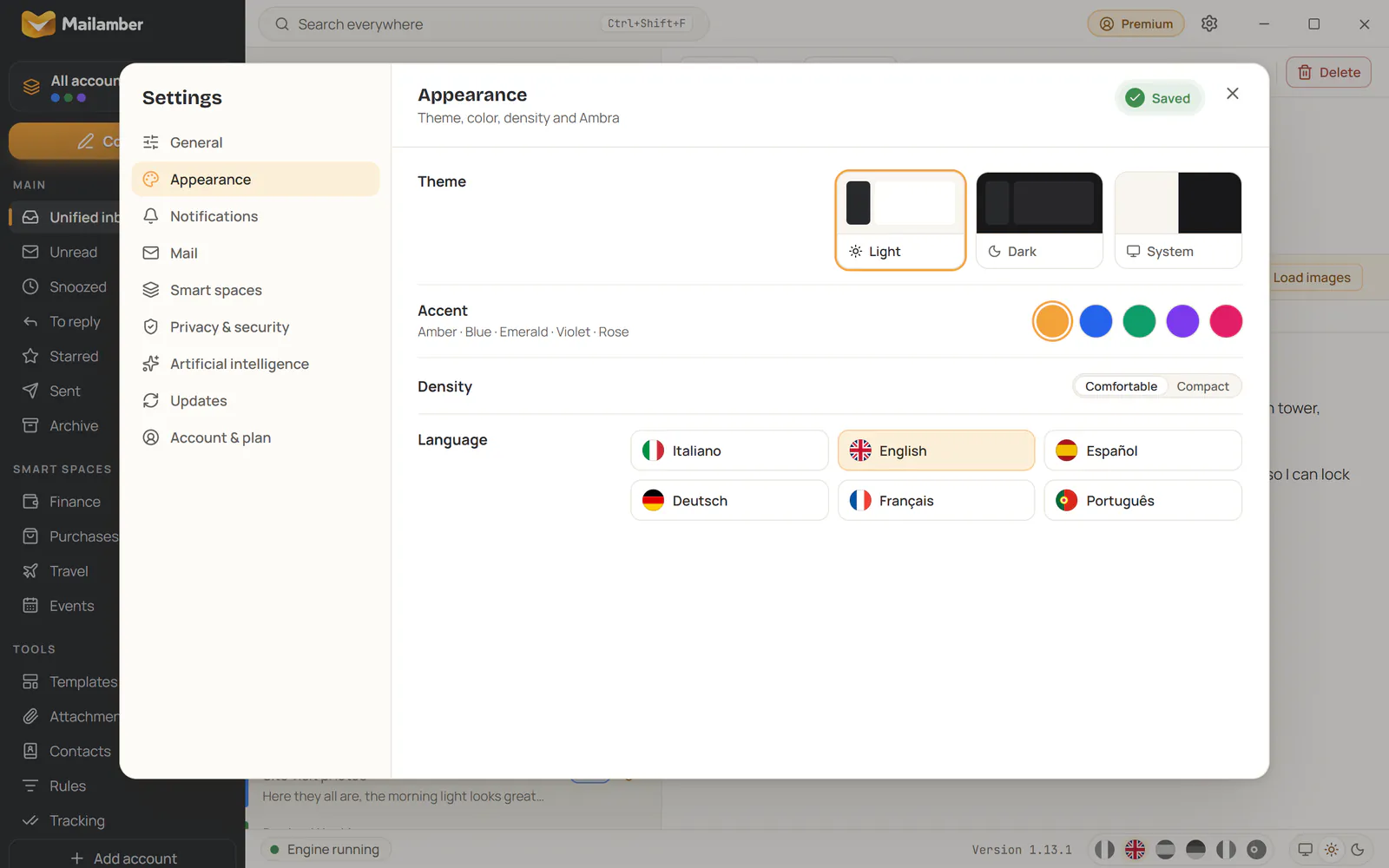Open Notifications settings section

tap(255, 216)
